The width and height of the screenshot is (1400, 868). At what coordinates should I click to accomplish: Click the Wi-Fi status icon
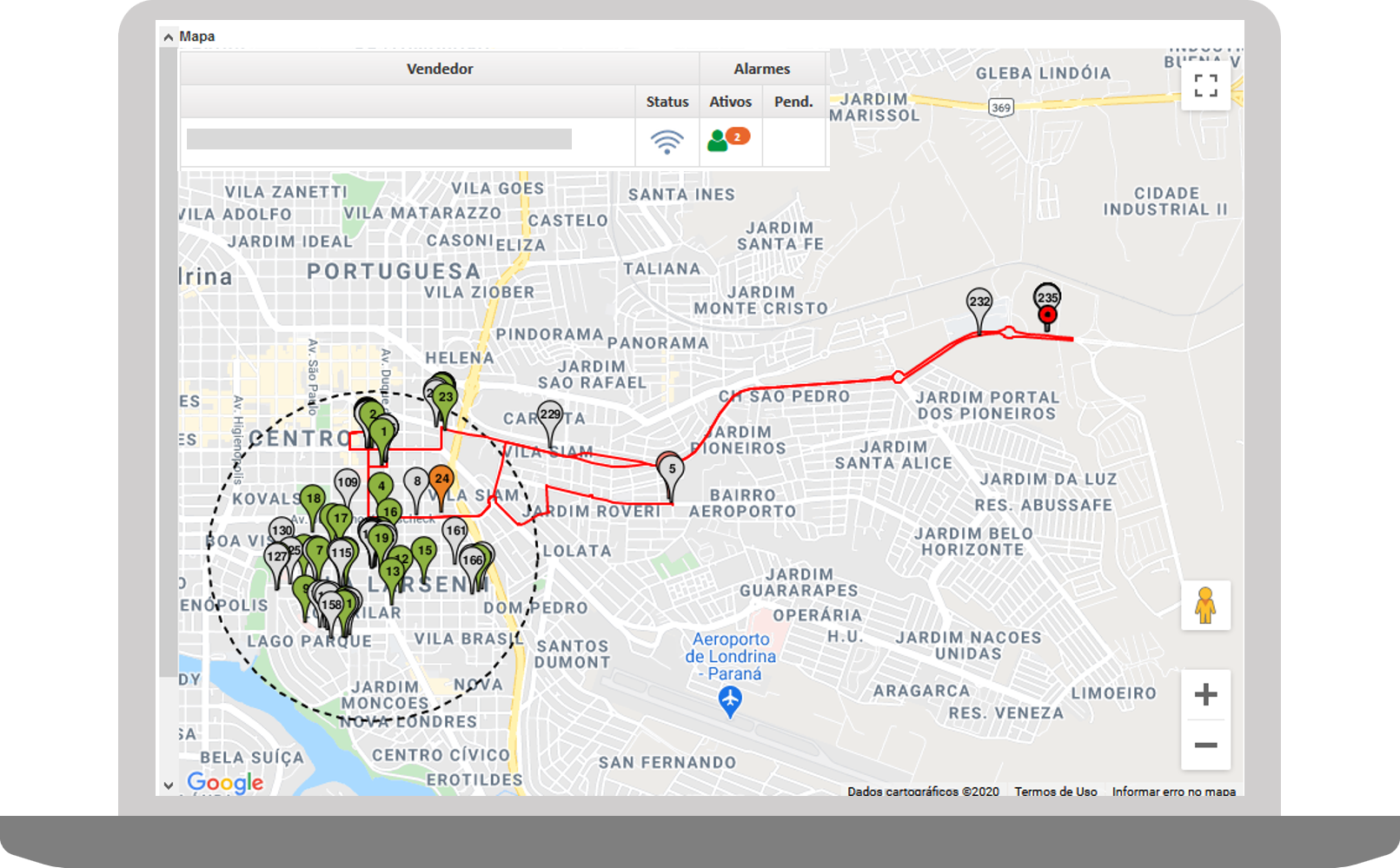click(x=667, y=141)
